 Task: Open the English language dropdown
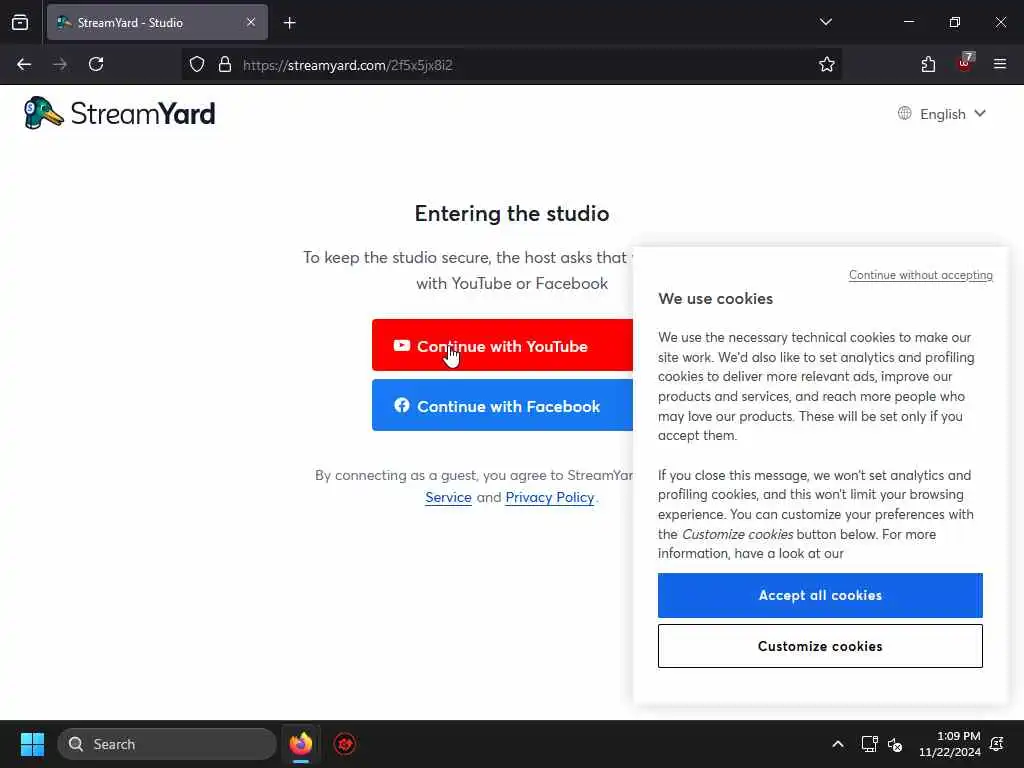(942, 114)
